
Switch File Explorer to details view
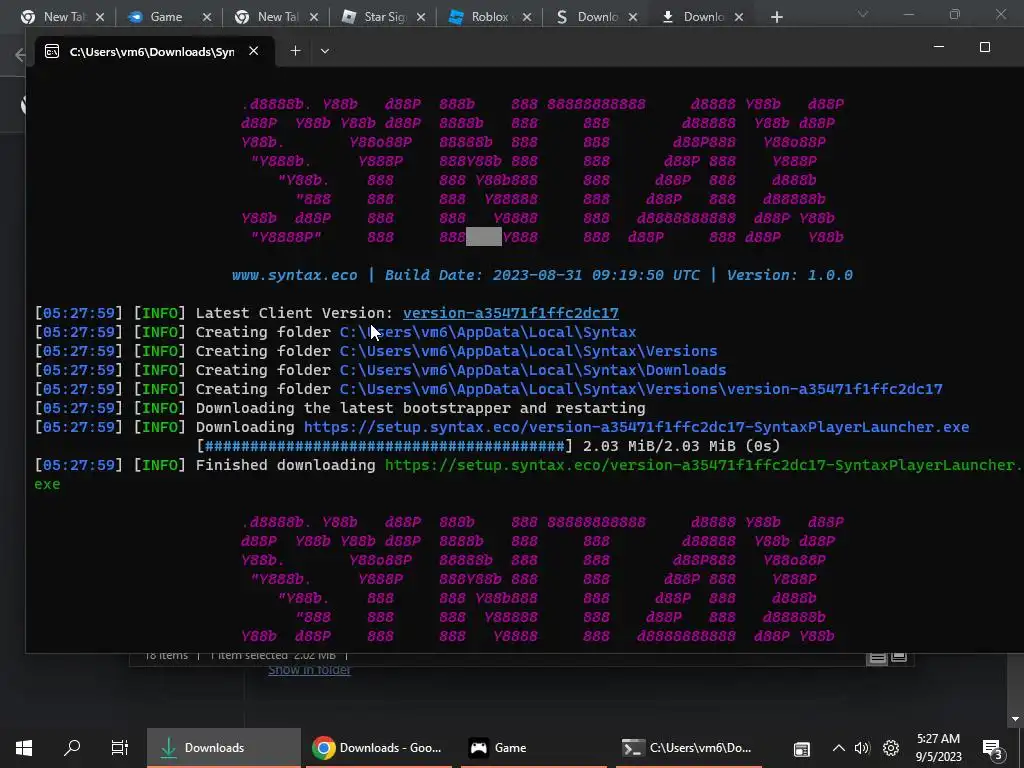877,658
